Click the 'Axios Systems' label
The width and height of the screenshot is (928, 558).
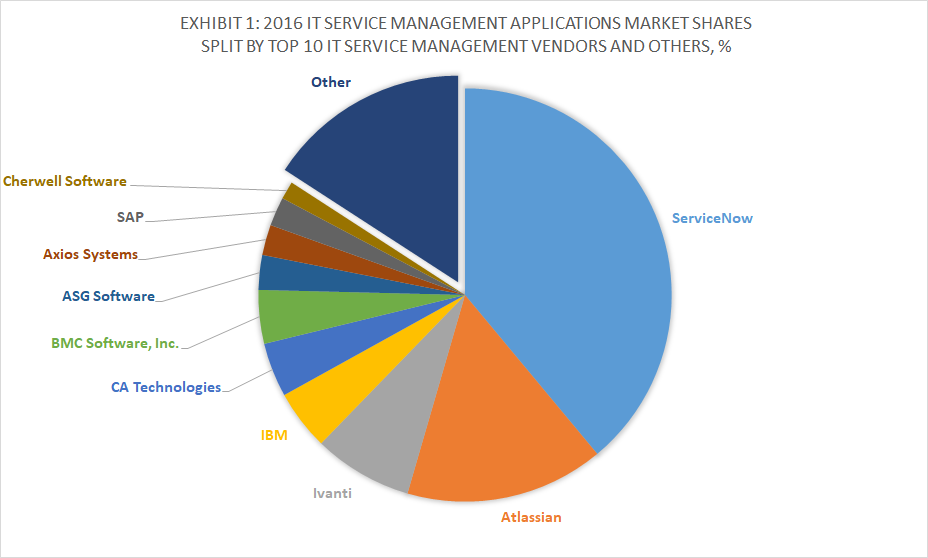(91, 254)
